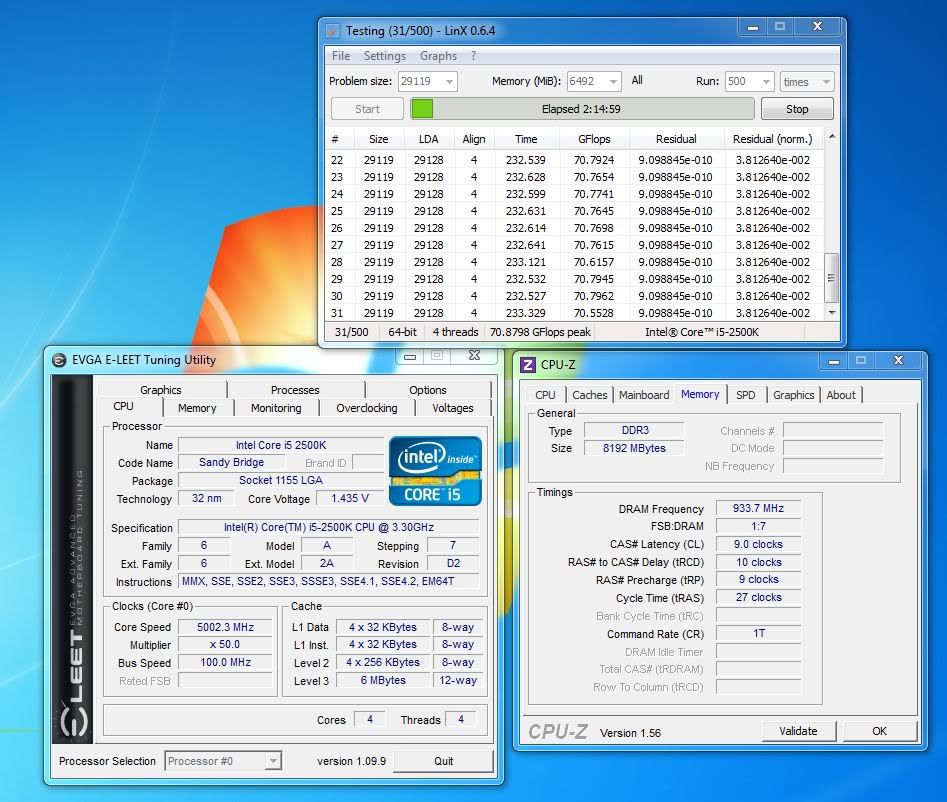The height and width of the screenshot is (802, 947).
Task: Select the CPU tab in E-LEET
Action: 123,407
